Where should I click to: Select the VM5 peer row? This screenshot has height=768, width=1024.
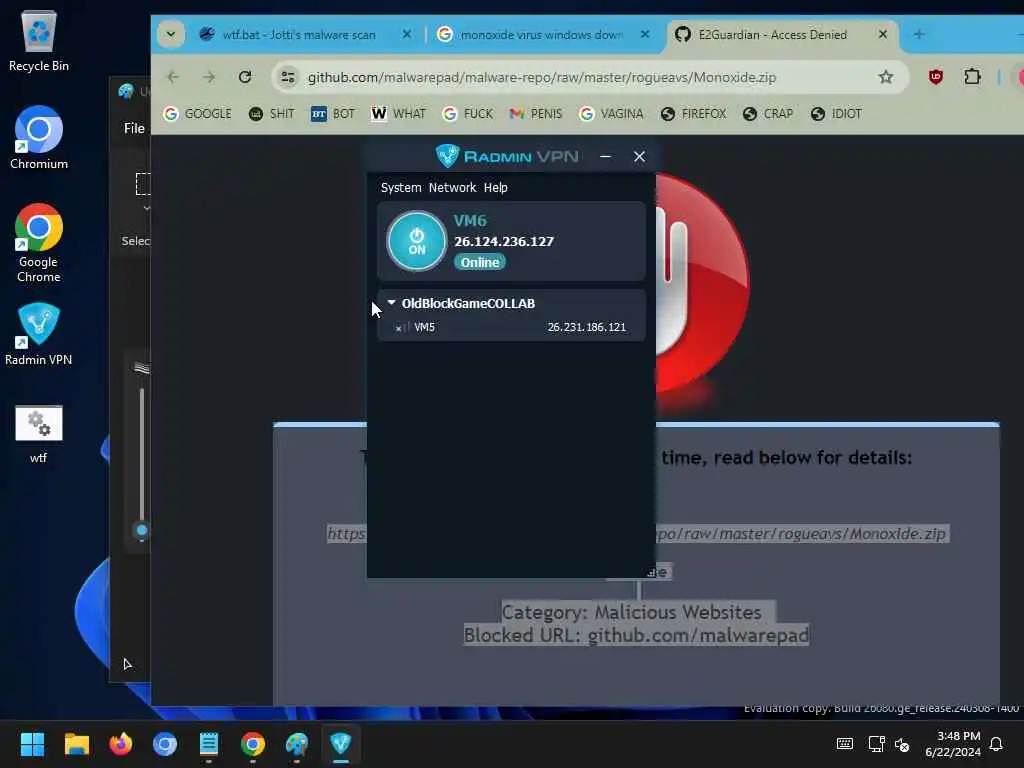(511, 327)
